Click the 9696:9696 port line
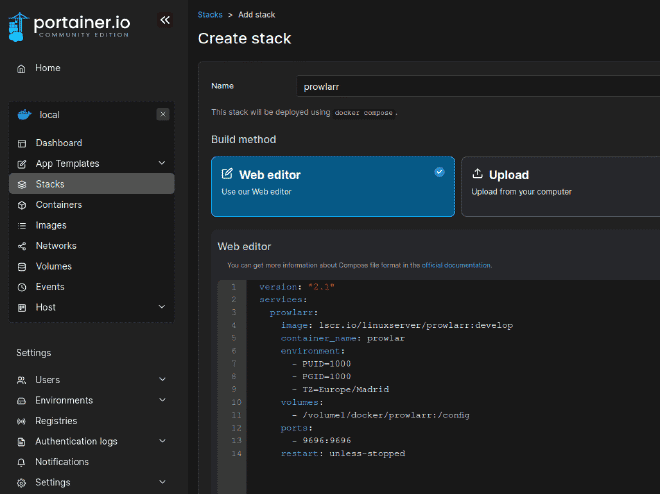Image resolution: width=660 pixels, height=494 pixels. pos(322,441)
